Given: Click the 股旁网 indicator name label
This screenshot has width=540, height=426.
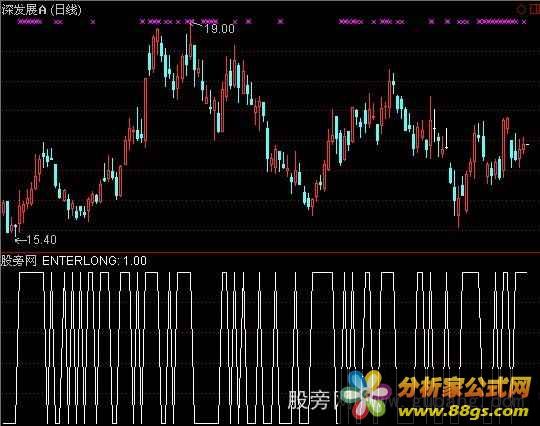Looking at the screenshot, I should coord(19,261).
